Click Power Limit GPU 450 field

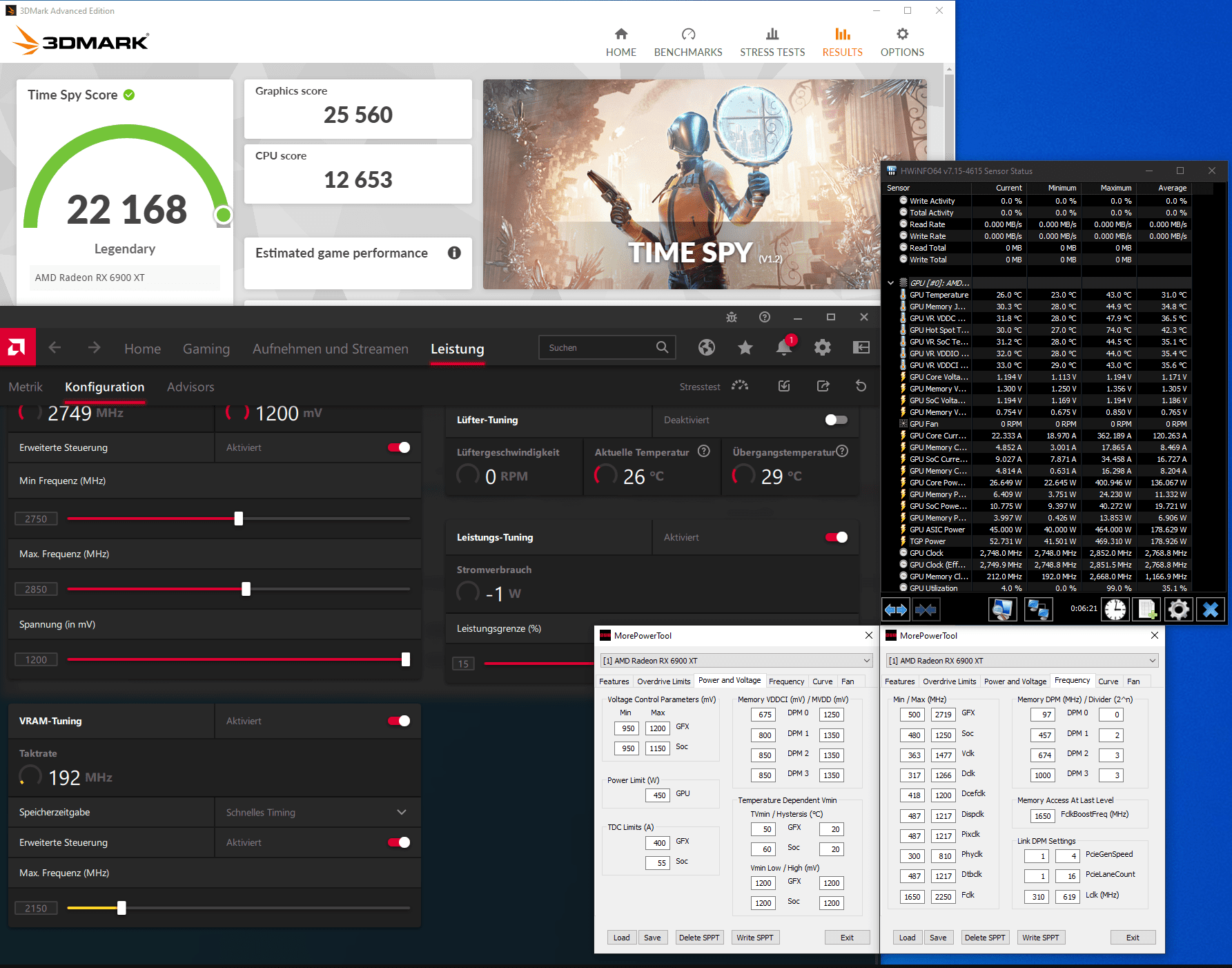point(659,795)
